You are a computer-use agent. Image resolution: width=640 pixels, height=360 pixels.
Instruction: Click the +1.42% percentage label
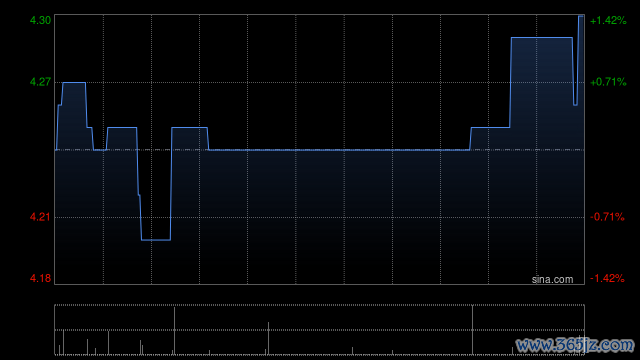pyautogui.click(x=608, y=20)
